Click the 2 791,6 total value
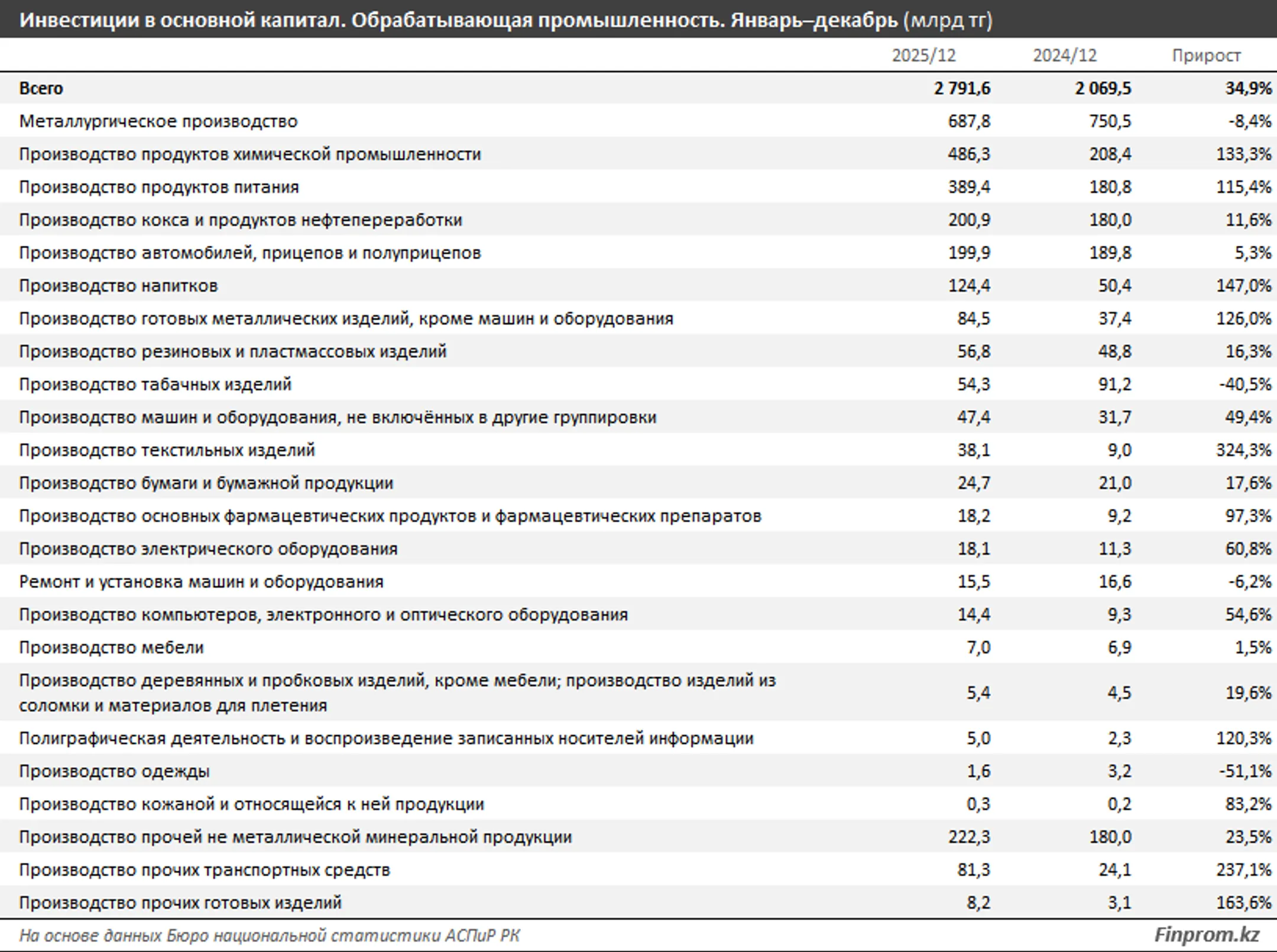The height and width of the screenshot is (952, 1277). (x=962, y=88)
